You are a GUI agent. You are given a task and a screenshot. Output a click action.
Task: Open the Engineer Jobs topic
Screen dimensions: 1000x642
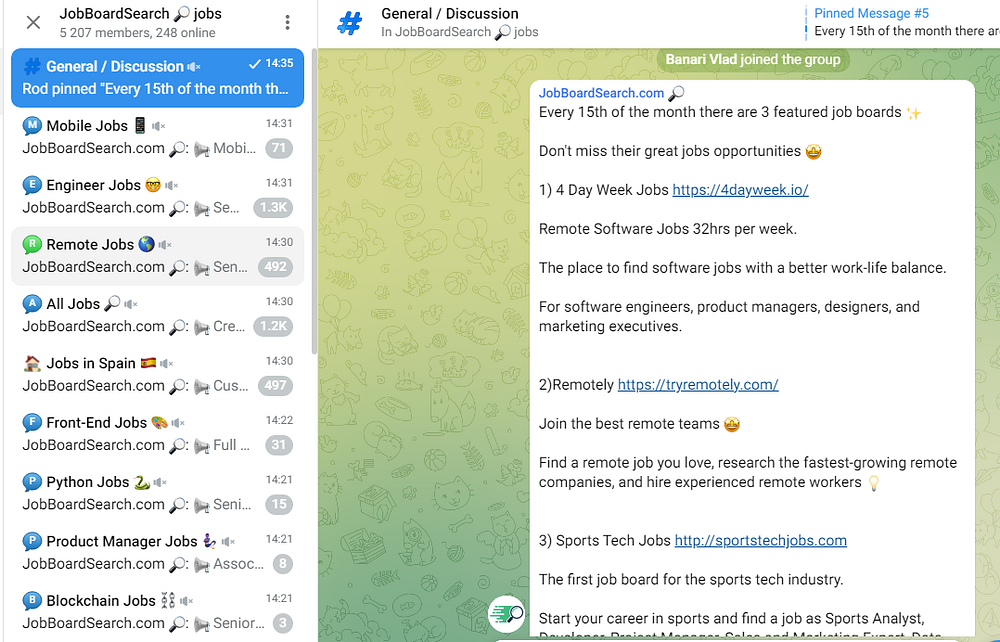coord(158,196)
